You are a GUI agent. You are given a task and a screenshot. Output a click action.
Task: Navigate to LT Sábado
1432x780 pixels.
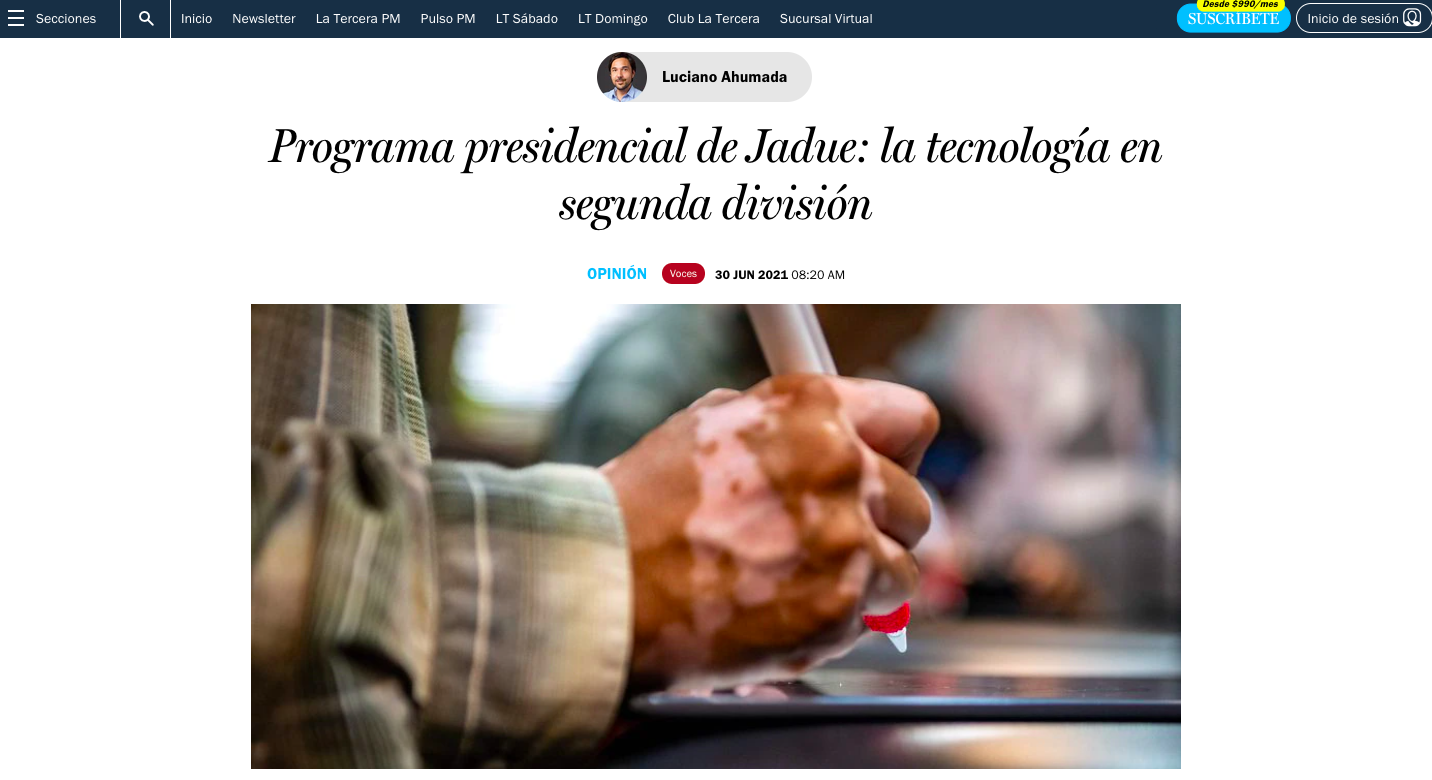[527, 19]
